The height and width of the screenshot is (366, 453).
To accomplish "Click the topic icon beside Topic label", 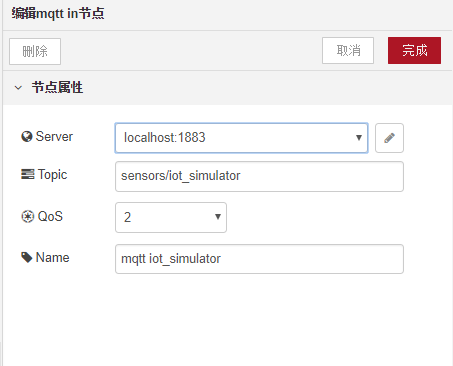I will tap(27, 174).
